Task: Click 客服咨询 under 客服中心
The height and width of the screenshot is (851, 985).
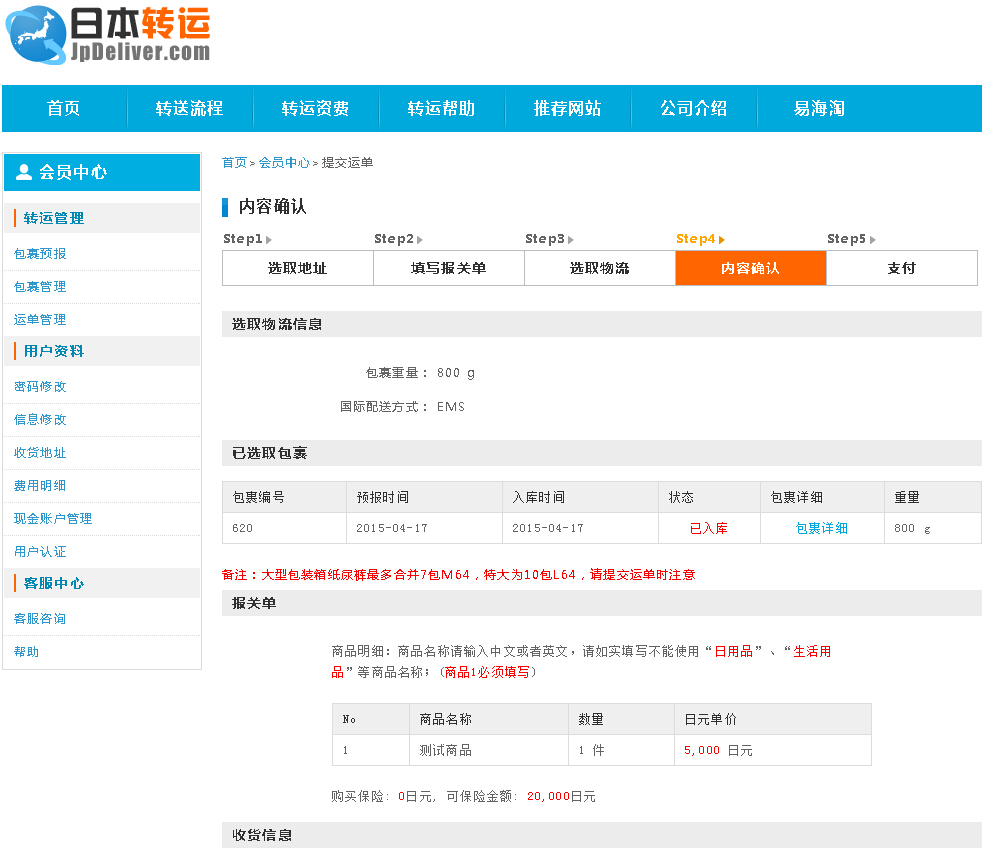Action: point(40,618)
